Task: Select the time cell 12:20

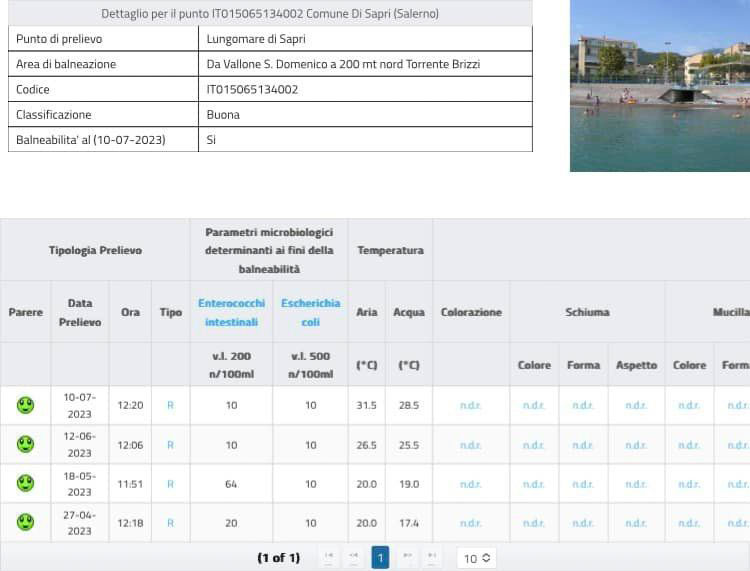Action: coord(130,406)
